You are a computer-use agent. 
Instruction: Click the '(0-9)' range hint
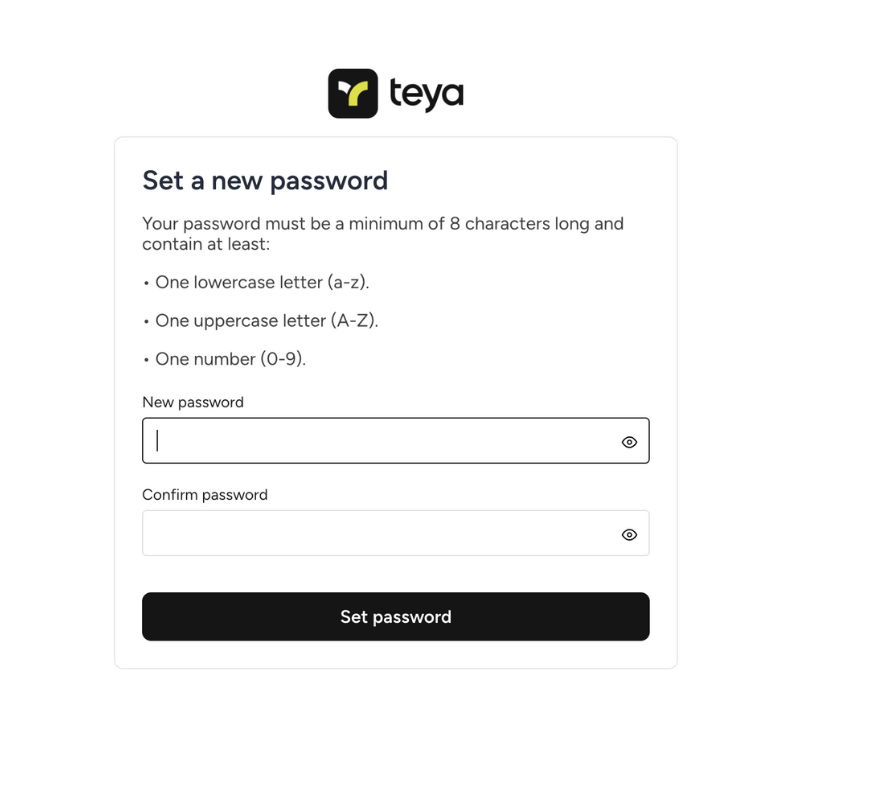coord(283,359)
